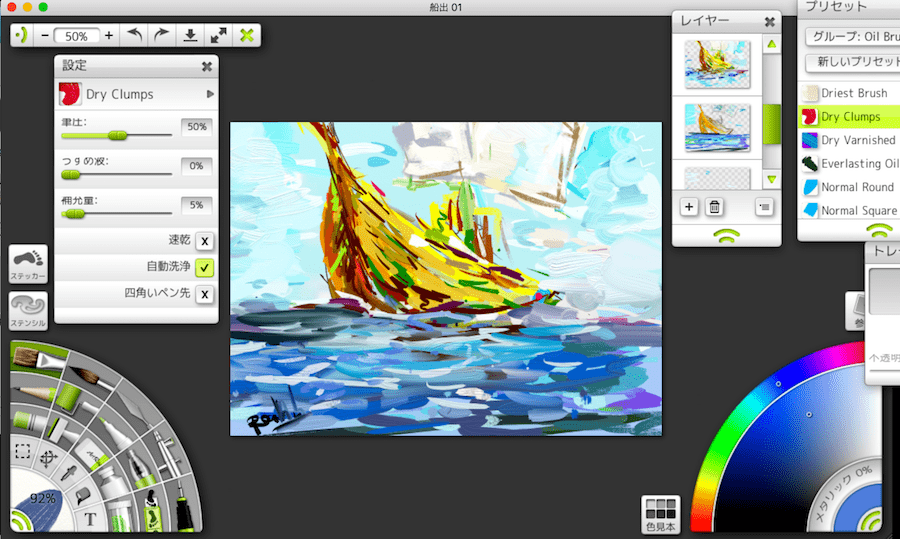This screenshot has width=900, height=539.
Task: Select the Normal Round preset
Action: [x=850, y=187]
